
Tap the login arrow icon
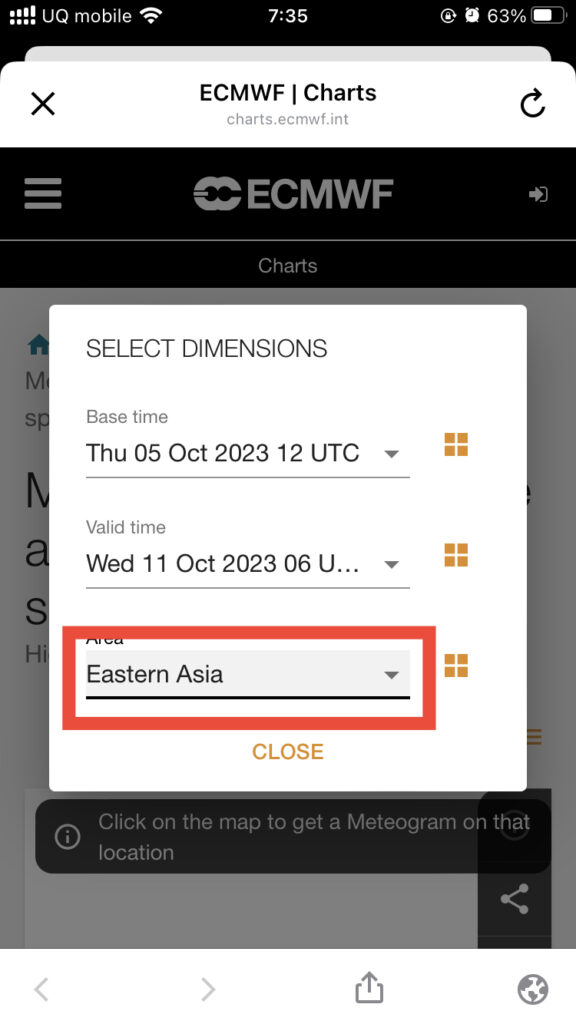[538, 194]
